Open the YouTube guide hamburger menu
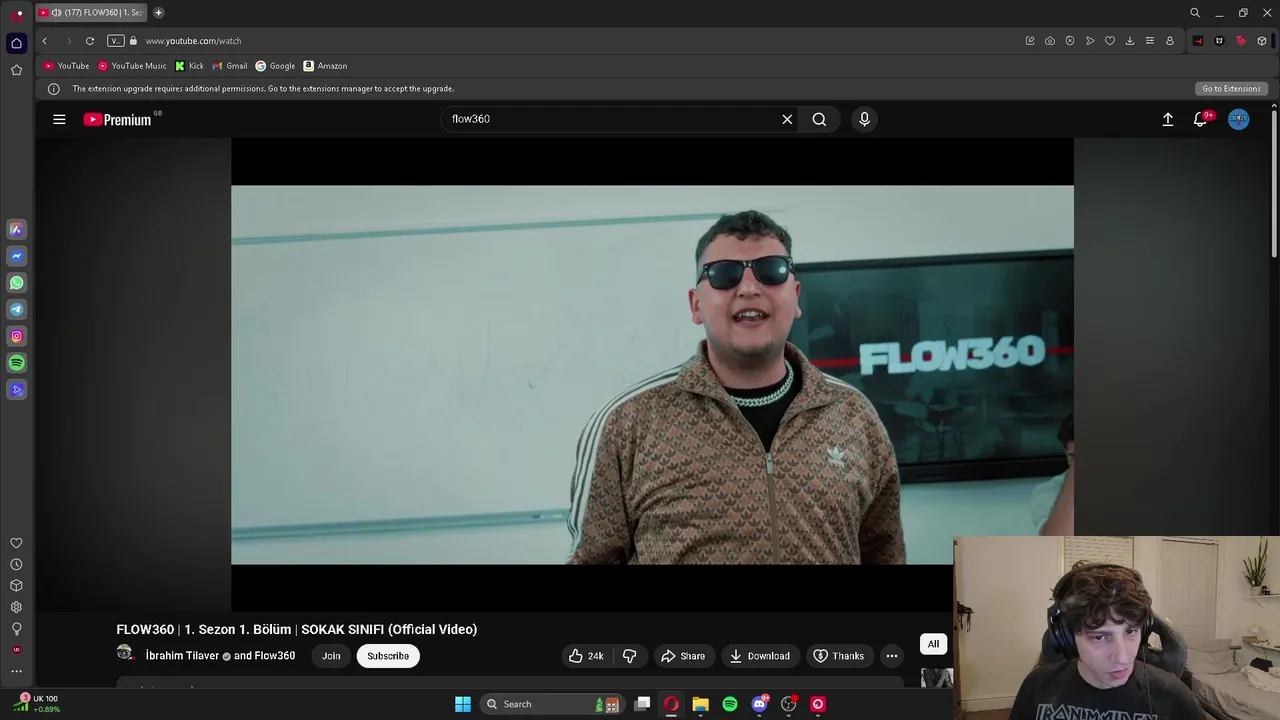Viewport: 1280px width, 720px height. tap(59, 119)
